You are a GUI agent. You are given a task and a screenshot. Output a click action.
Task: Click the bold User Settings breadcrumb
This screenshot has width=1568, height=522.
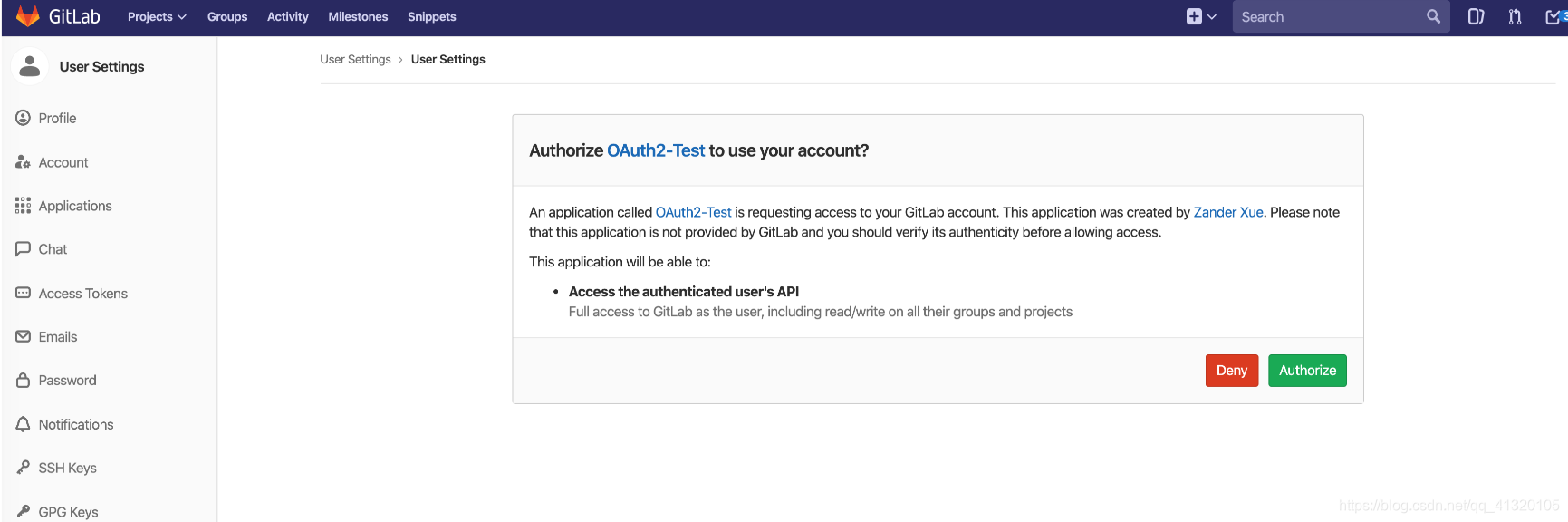(x=448, y=59)
